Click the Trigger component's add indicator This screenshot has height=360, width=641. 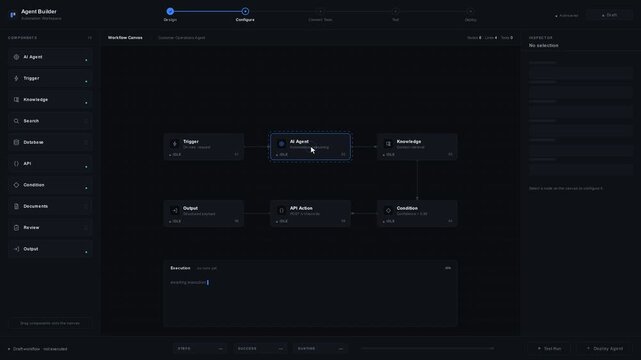tap(86, 82)
